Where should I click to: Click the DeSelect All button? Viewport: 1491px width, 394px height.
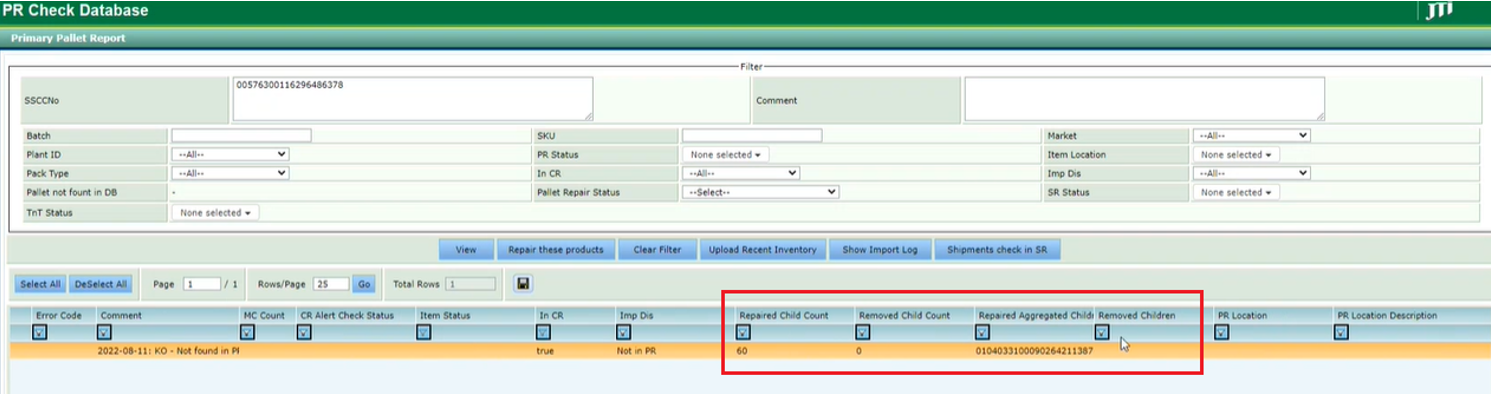click(101, 284)
